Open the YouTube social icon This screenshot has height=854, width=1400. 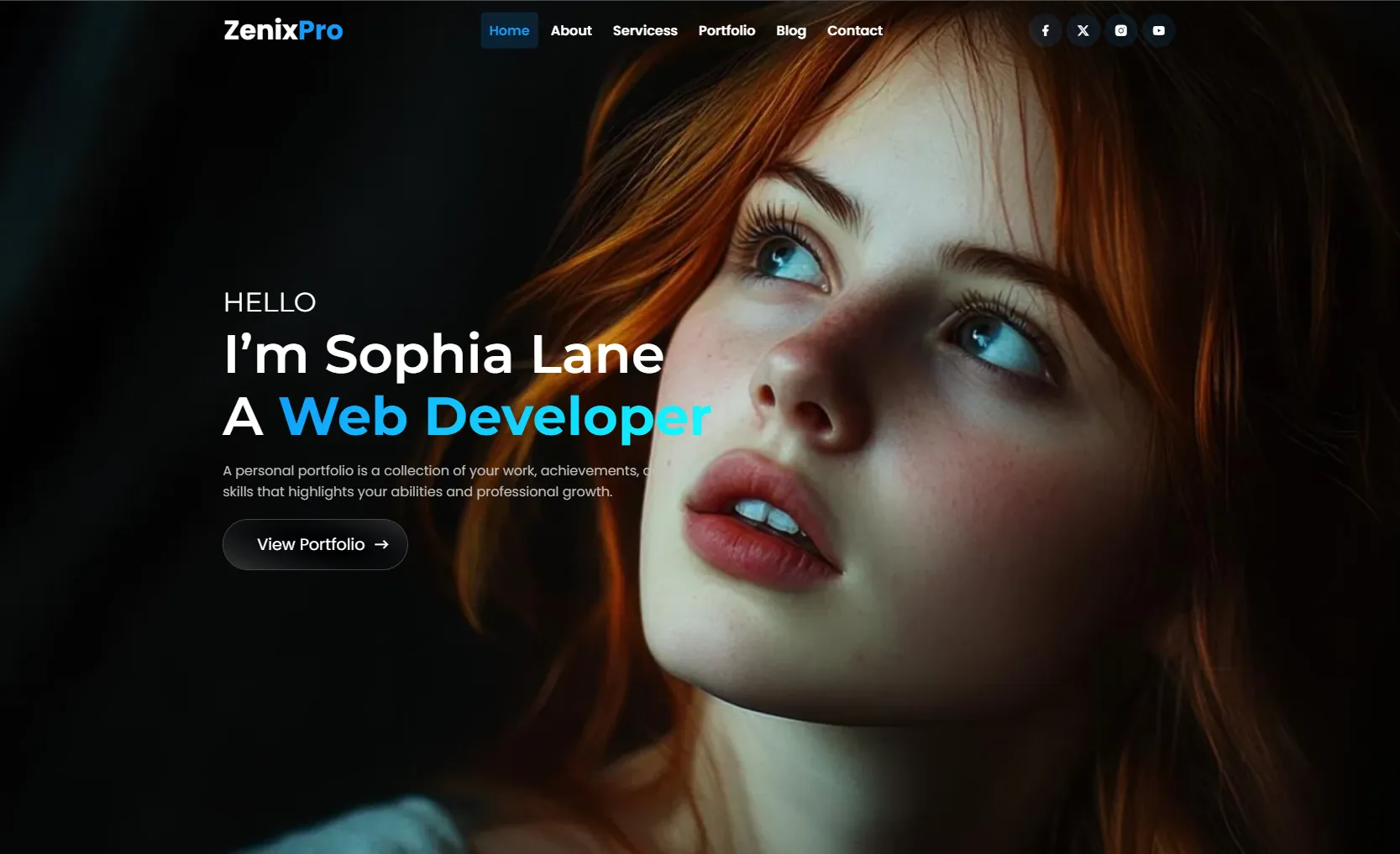(x=1159, y=31)
